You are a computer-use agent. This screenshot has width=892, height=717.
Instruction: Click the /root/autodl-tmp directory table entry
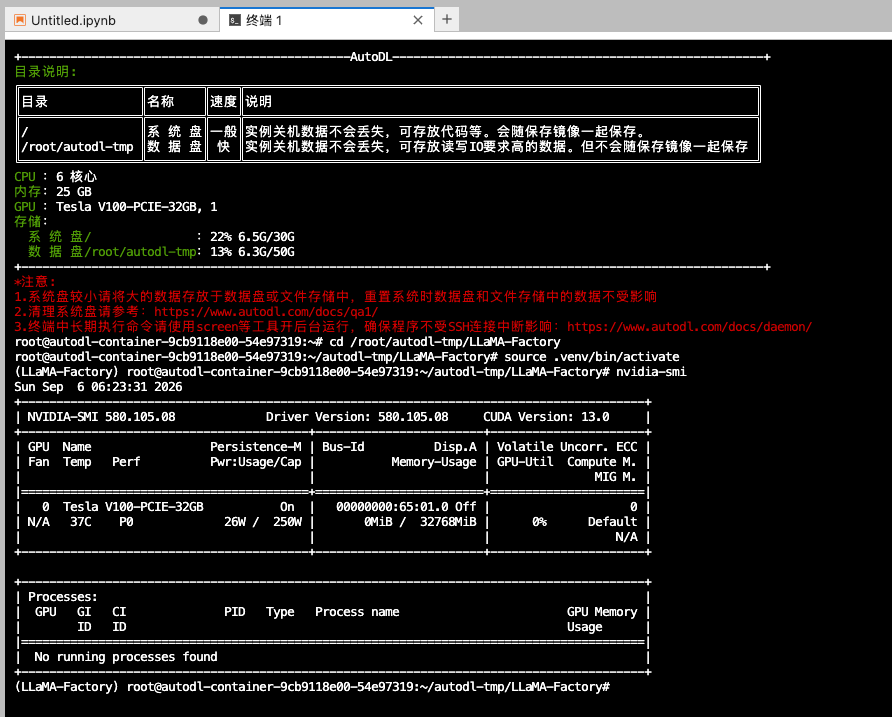(77, 147)
